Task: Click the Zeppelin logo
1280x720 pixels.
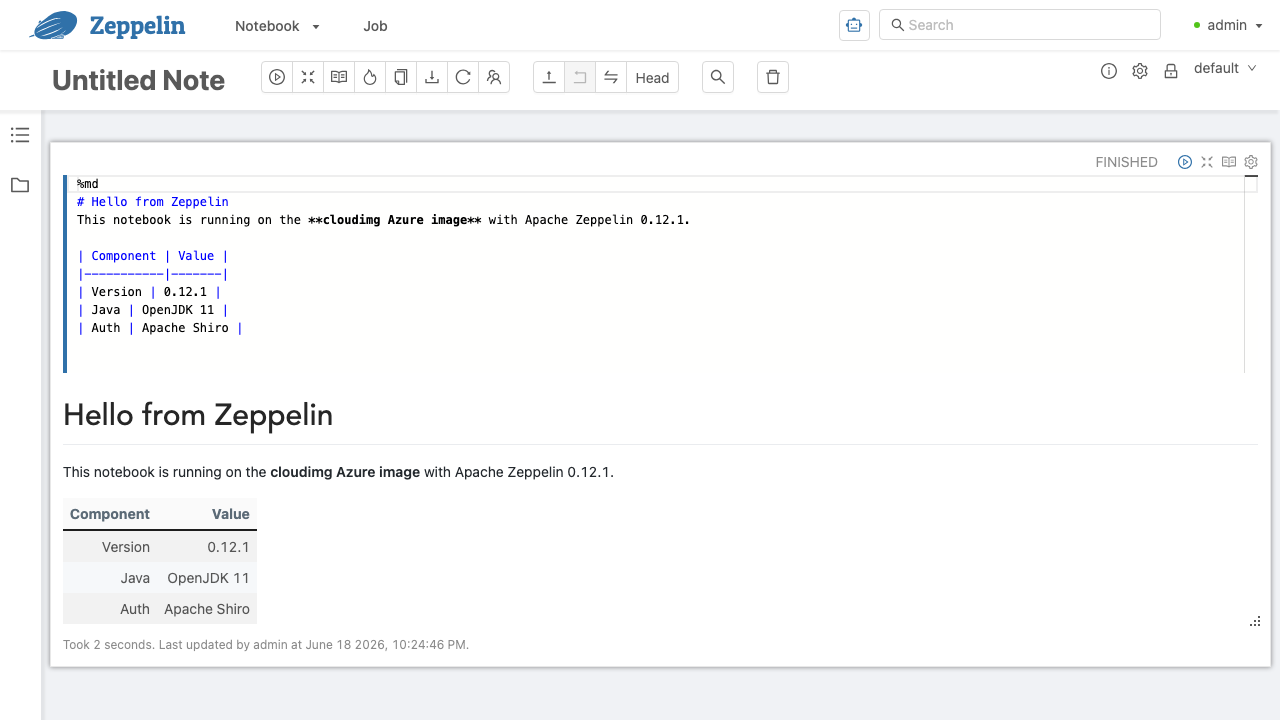Action: pyautogui.click(x=107, y=25)
